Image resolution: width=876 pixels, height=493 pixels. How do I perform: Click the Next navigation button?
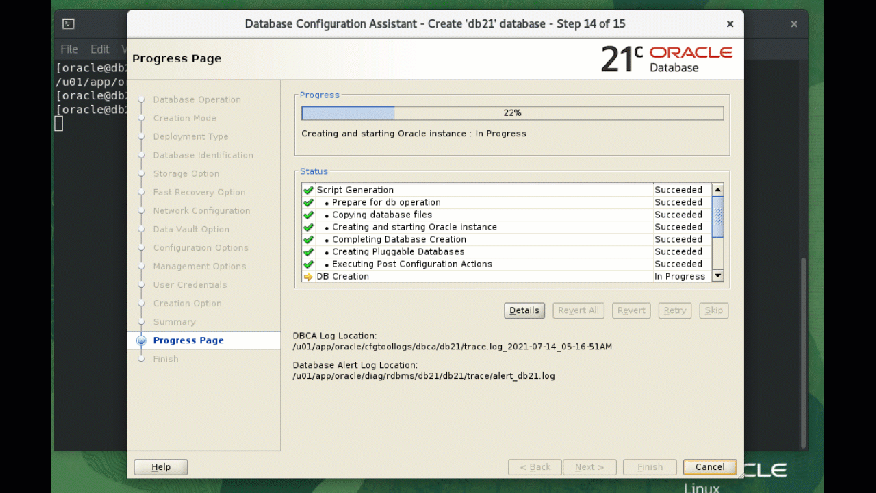pyautogui.click(x=590, y=467)
